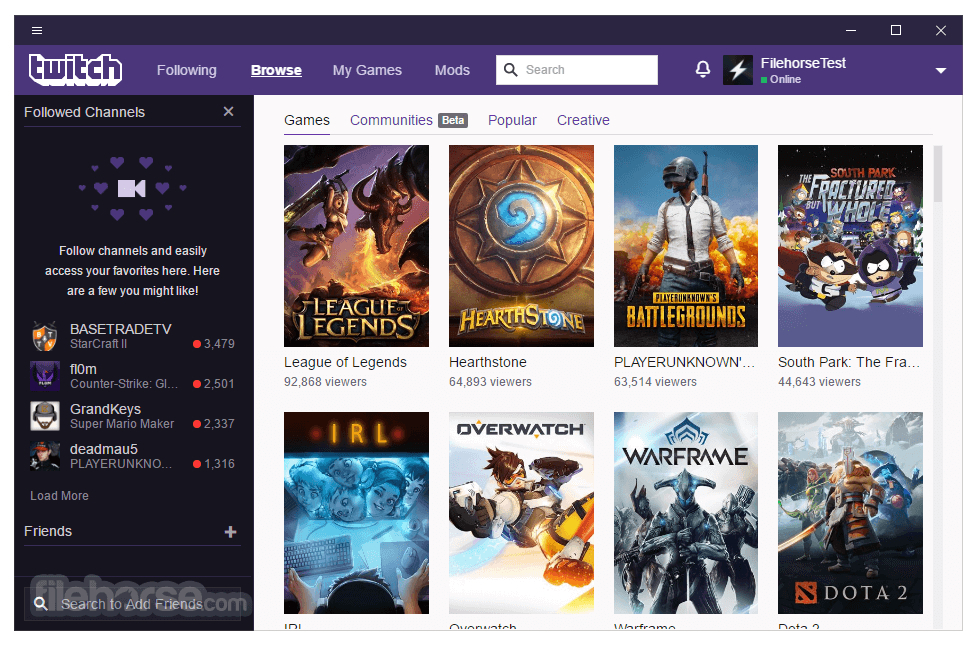Click the Friends section header
Screen dimensions: 979x647
point(48,531)
